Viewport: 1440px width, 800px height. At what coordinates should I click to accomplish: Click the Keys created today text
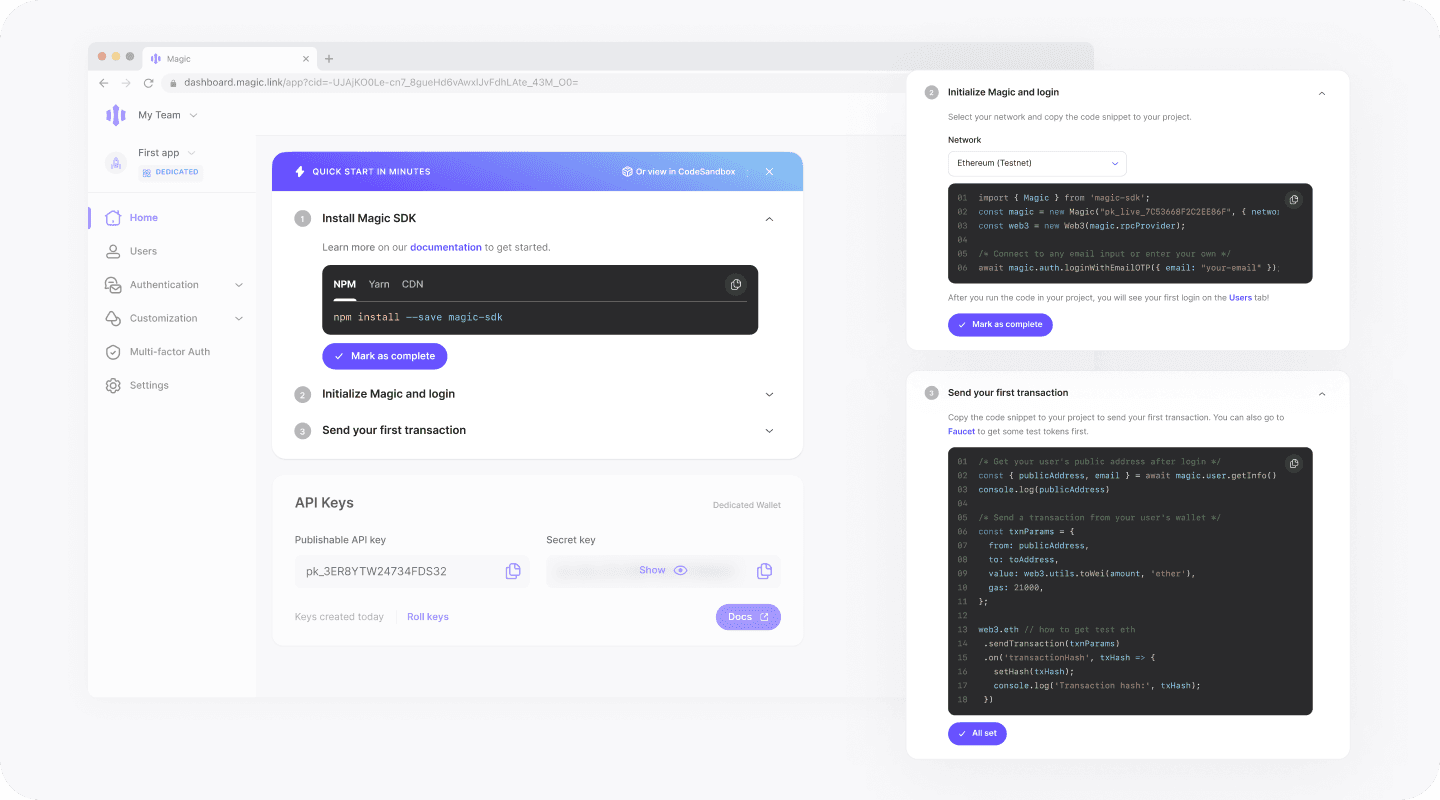[339, 617]
